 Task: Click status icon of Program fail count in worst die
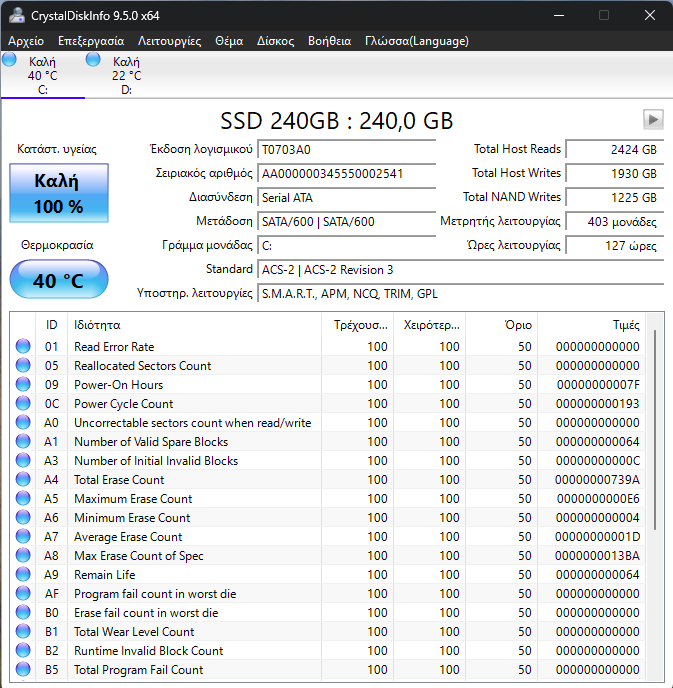click(x=23, y=593)
